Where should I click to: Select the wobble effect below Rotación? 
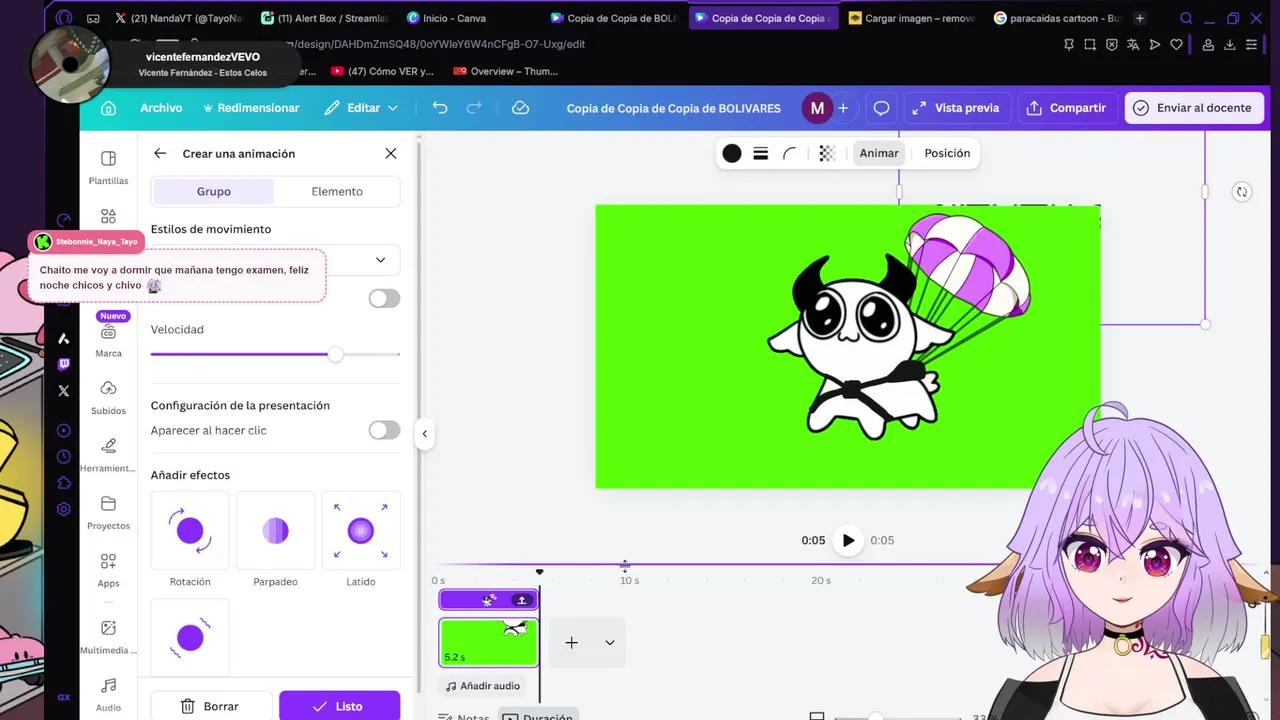point(190,637)
